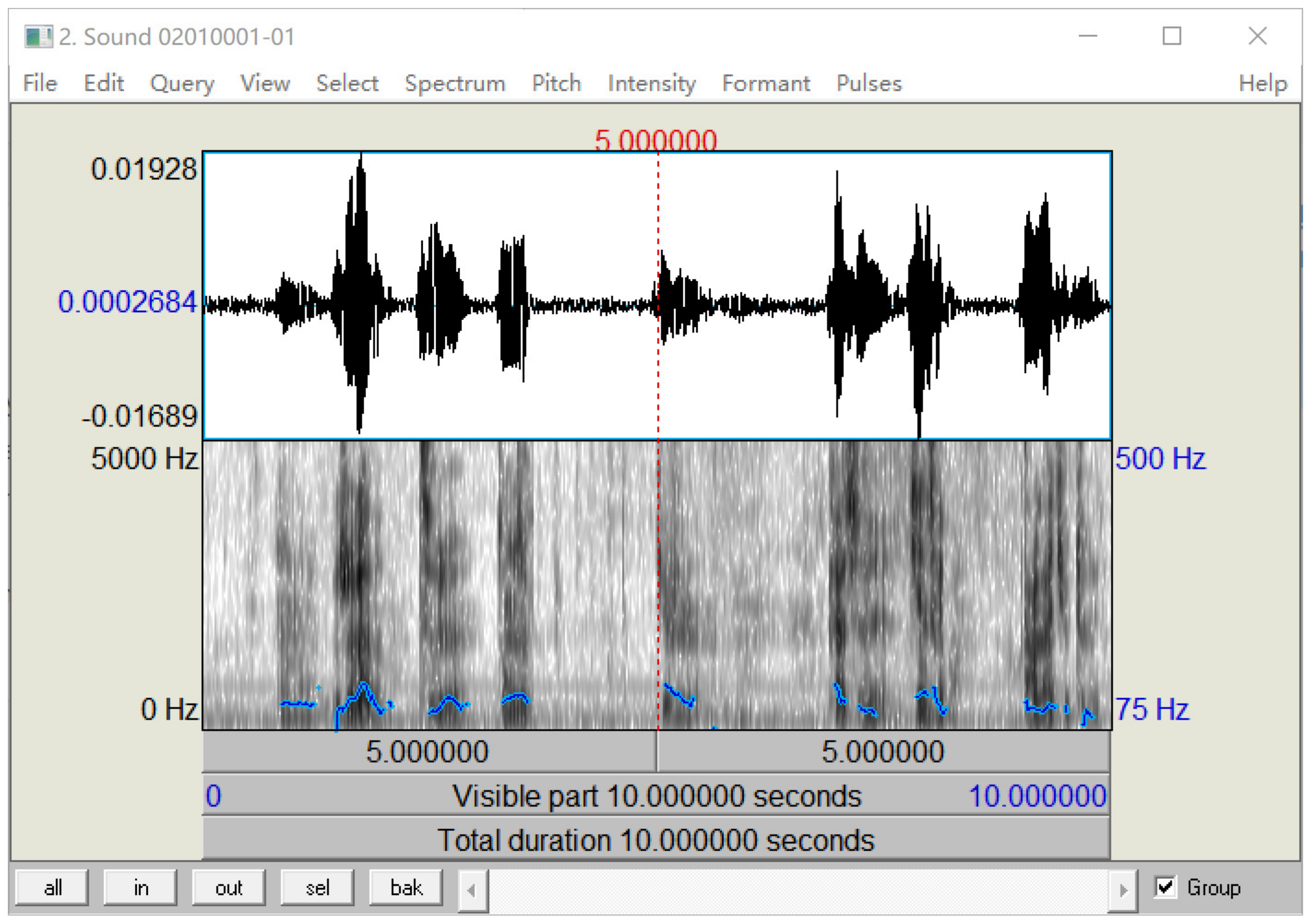Play the left 5.000000 second segment bar
The height and width of the screenshot is (924, 1312).
[429, 751]
